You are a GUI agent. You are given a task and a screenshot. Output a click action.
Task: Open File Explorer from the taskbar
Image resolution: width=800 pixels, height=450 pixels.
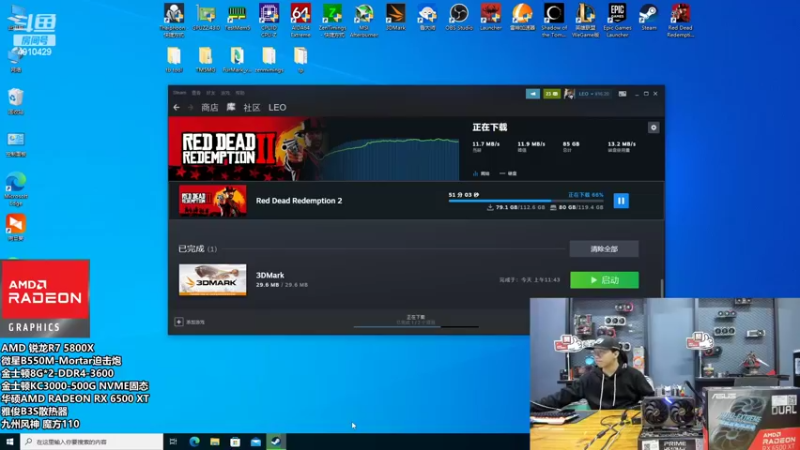(x=215, y=442)
